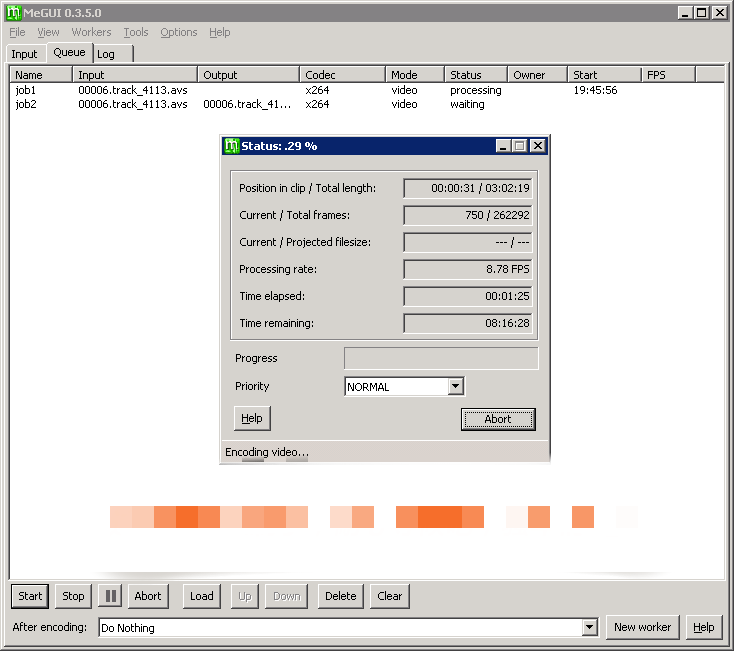Abort encoding in the Status dialog
734x651 pixels.
click(x=497, y=419)
